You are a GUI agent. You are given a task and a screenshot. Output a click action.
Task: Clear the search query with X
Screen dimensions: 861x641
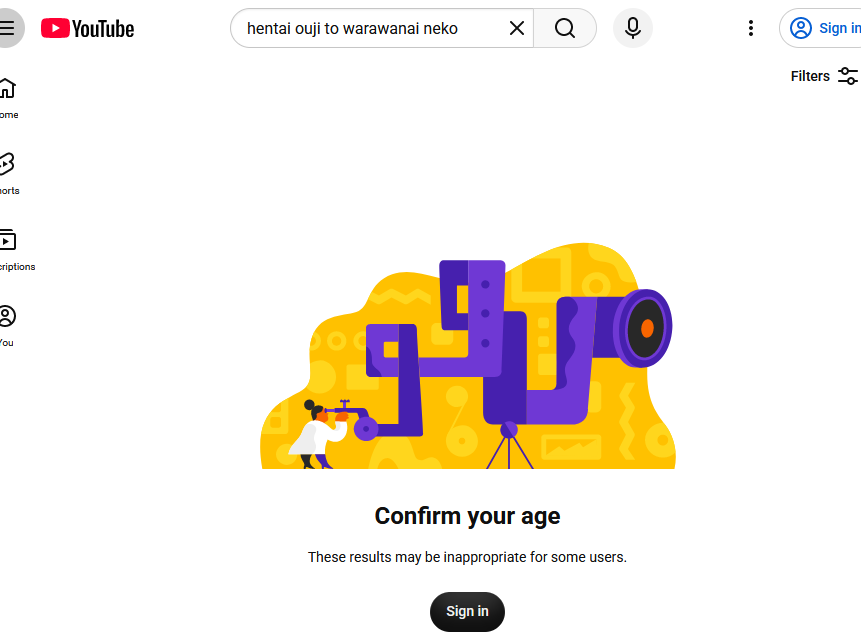[x=517, y=28]
